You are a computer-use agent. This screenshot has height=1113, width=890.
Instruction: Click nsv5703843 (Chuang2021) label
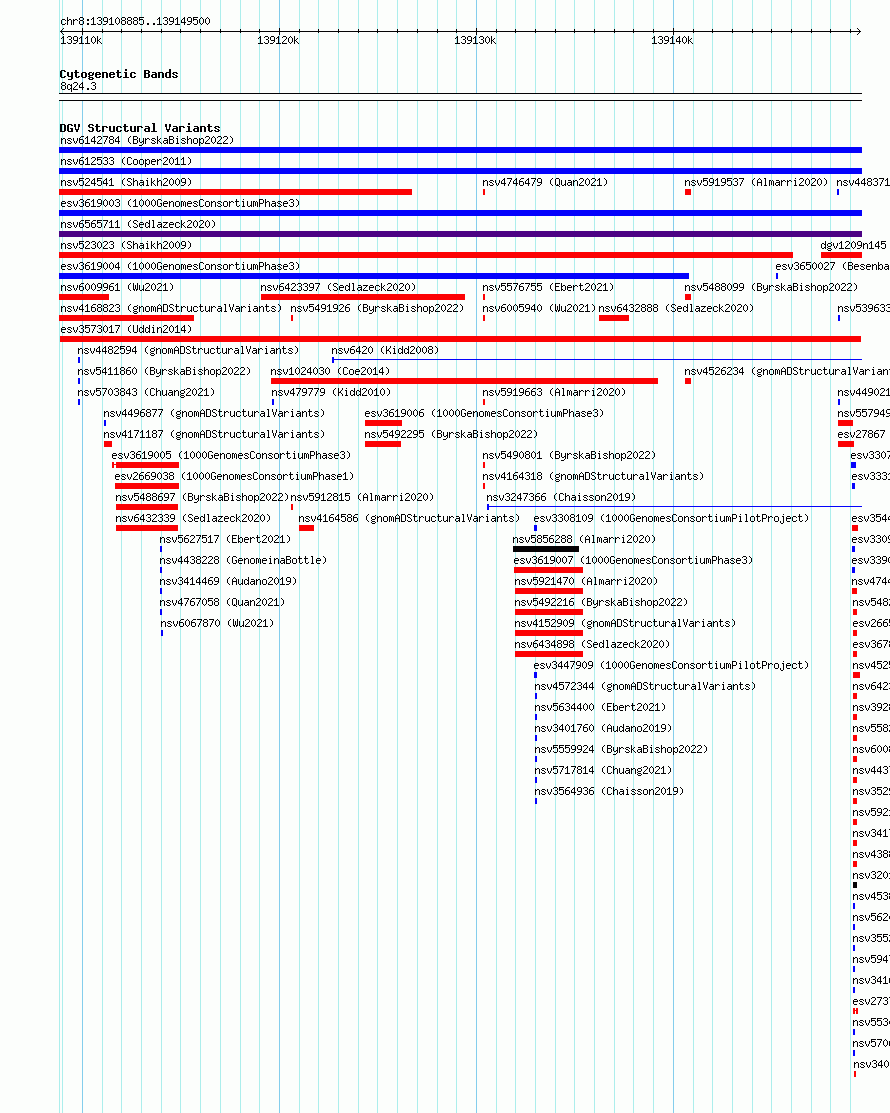coord(146,393)
